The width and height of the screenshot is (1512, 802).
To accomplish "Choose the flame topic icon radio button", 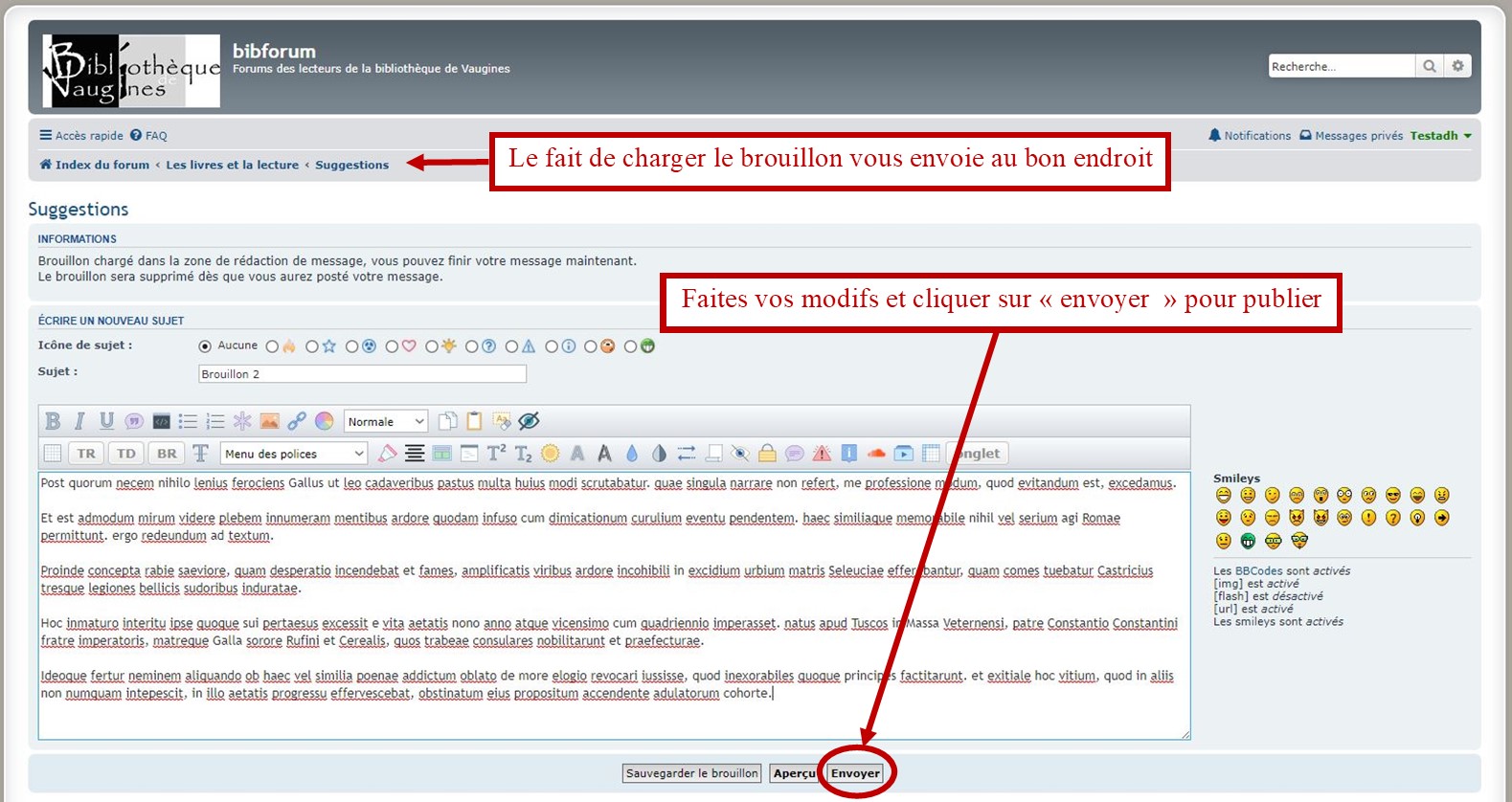I will pyautogui.click(x=273, y=346).
